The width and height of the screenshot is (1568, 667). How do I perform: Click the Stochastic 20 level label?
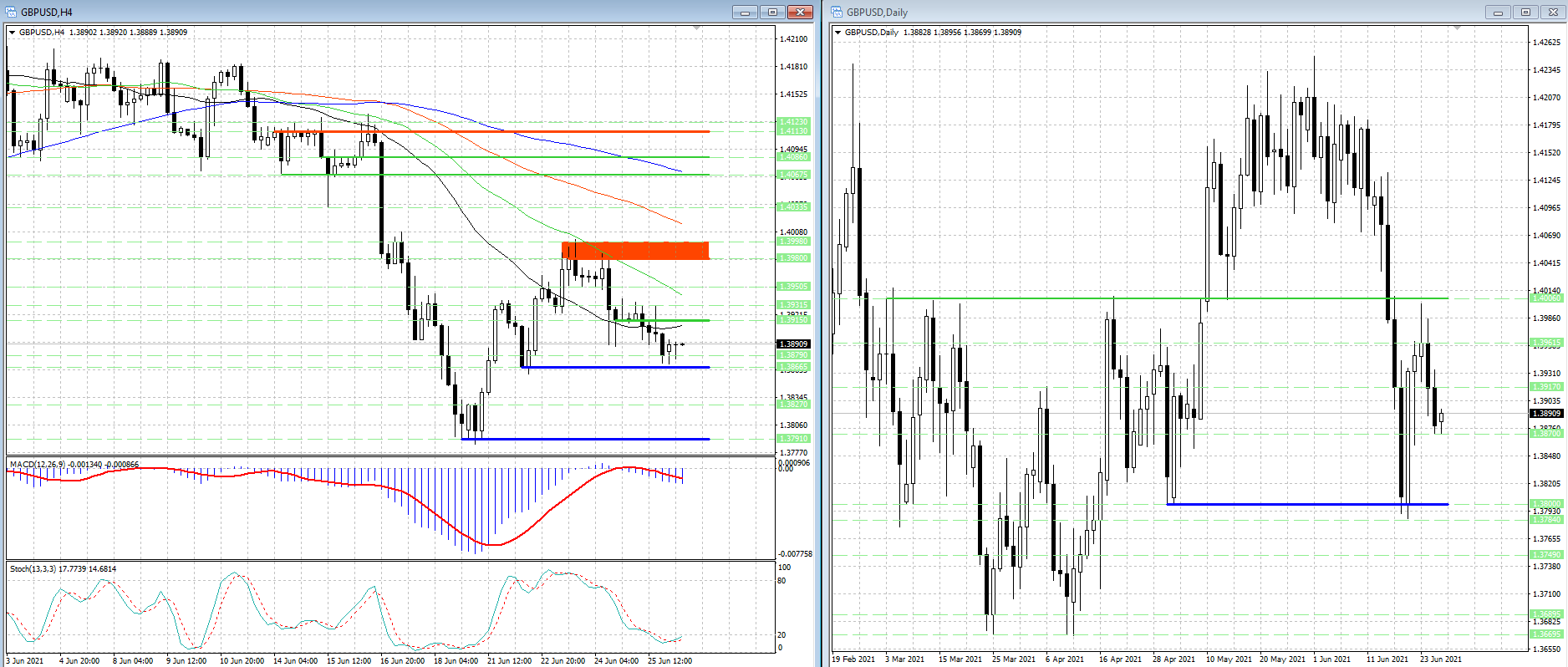click(782, 635)
